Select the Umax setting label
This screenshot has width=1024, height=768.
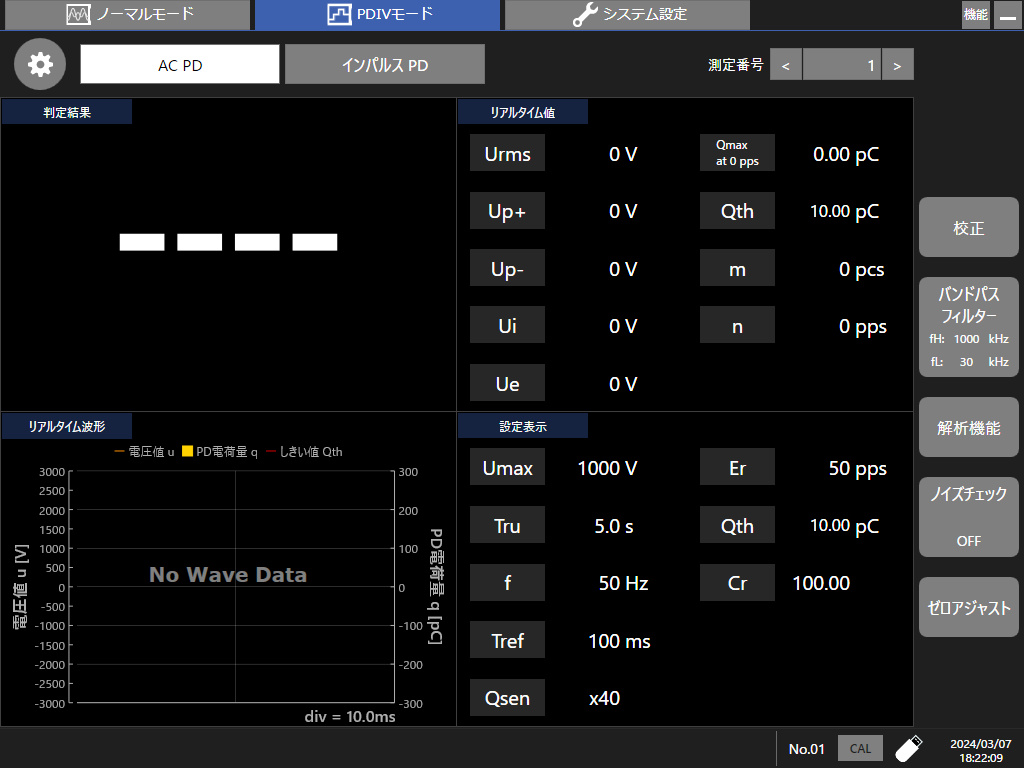pyautogui.click(x=507, y=468)
